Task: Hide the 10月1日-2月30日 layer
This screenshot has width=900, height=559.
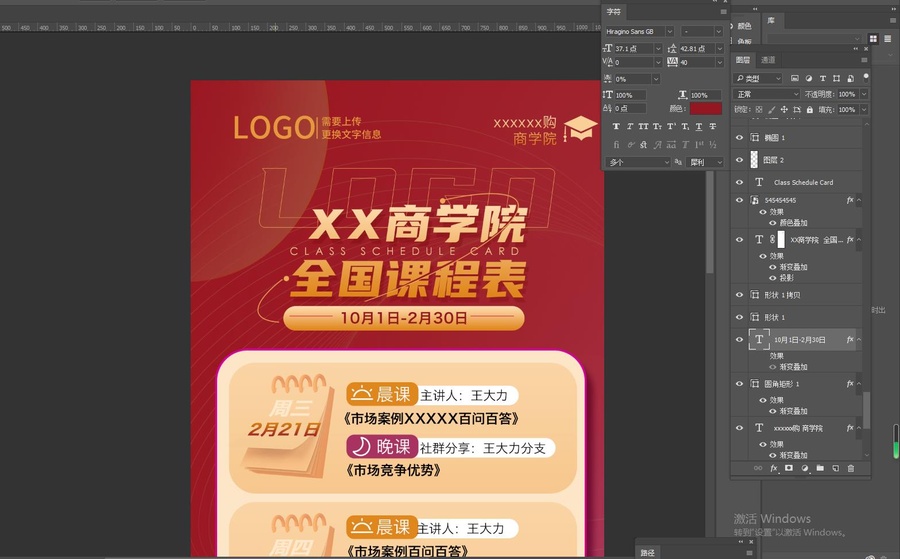Action: point(739,340)
